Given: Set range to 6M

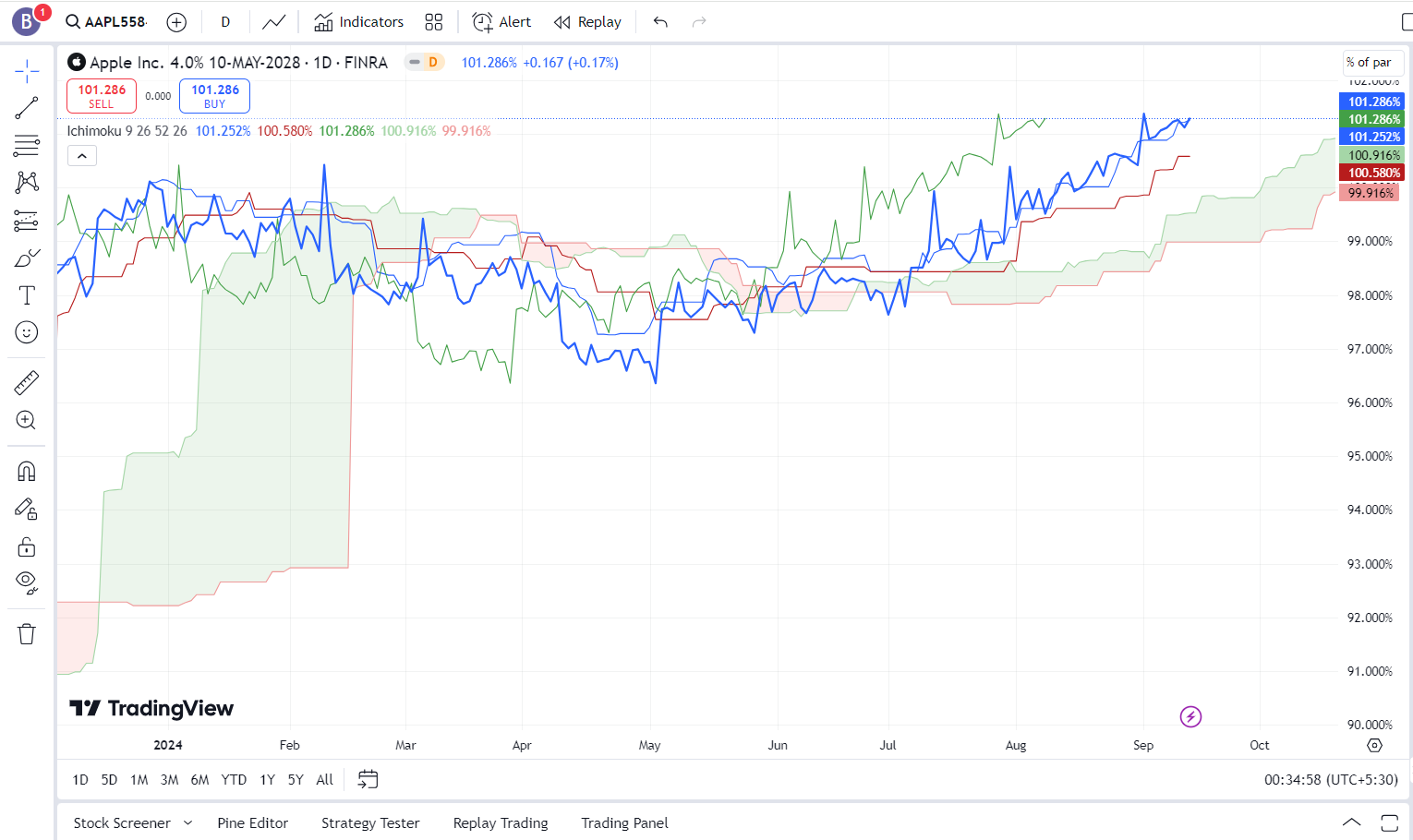Looking at the screenshot, I should click(x=199, y=780).
